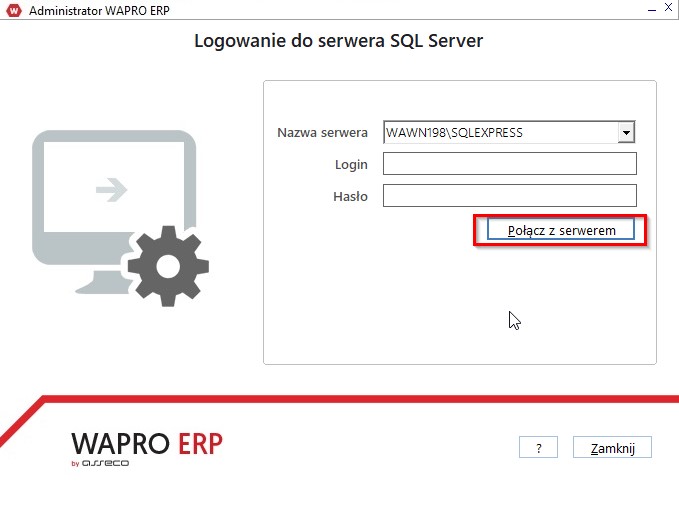This screenshot has height=507, width=679.
Task: Open the Nazwa serwera dropdown arrow
Action: [x=626, y=132]
